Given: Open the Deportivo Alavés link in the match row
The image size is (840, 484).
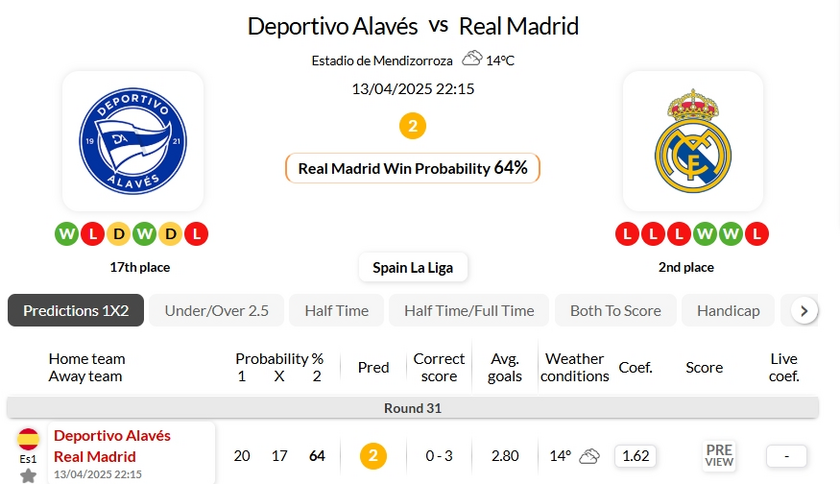Looking at the screenshot, I should tap(112, 436).
